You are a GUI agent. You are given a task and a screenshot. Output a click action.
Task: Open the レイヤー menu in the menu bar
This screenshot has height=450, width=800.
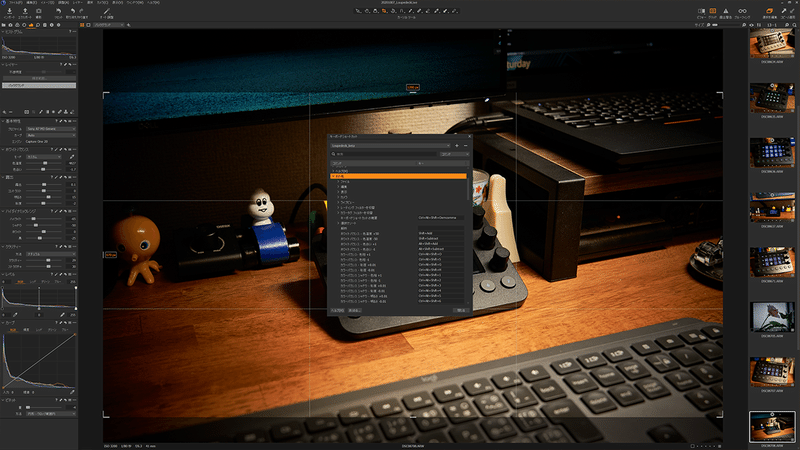tap(78, 3)
